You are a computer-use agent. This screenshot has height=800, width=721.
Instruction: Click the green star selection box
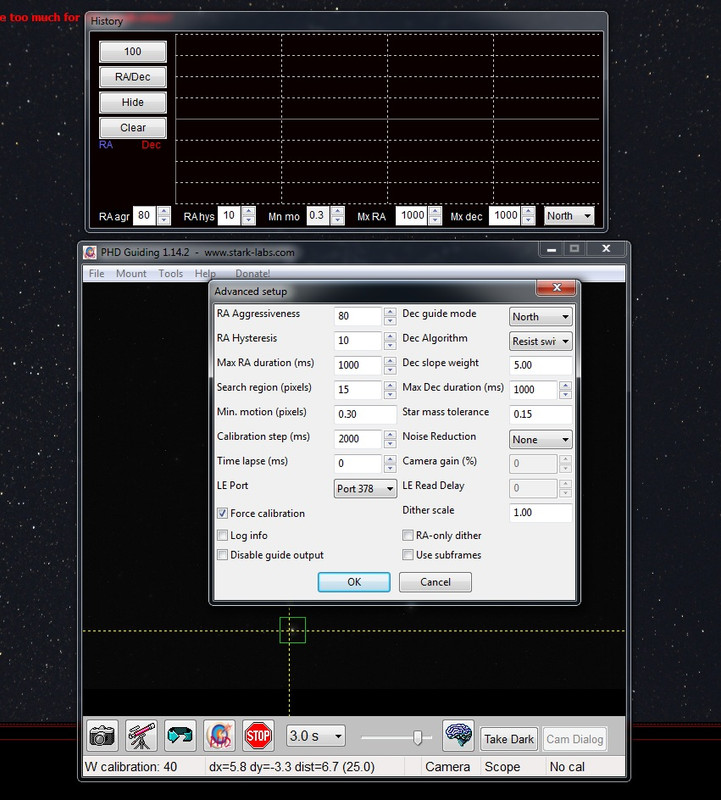[293, 630]
